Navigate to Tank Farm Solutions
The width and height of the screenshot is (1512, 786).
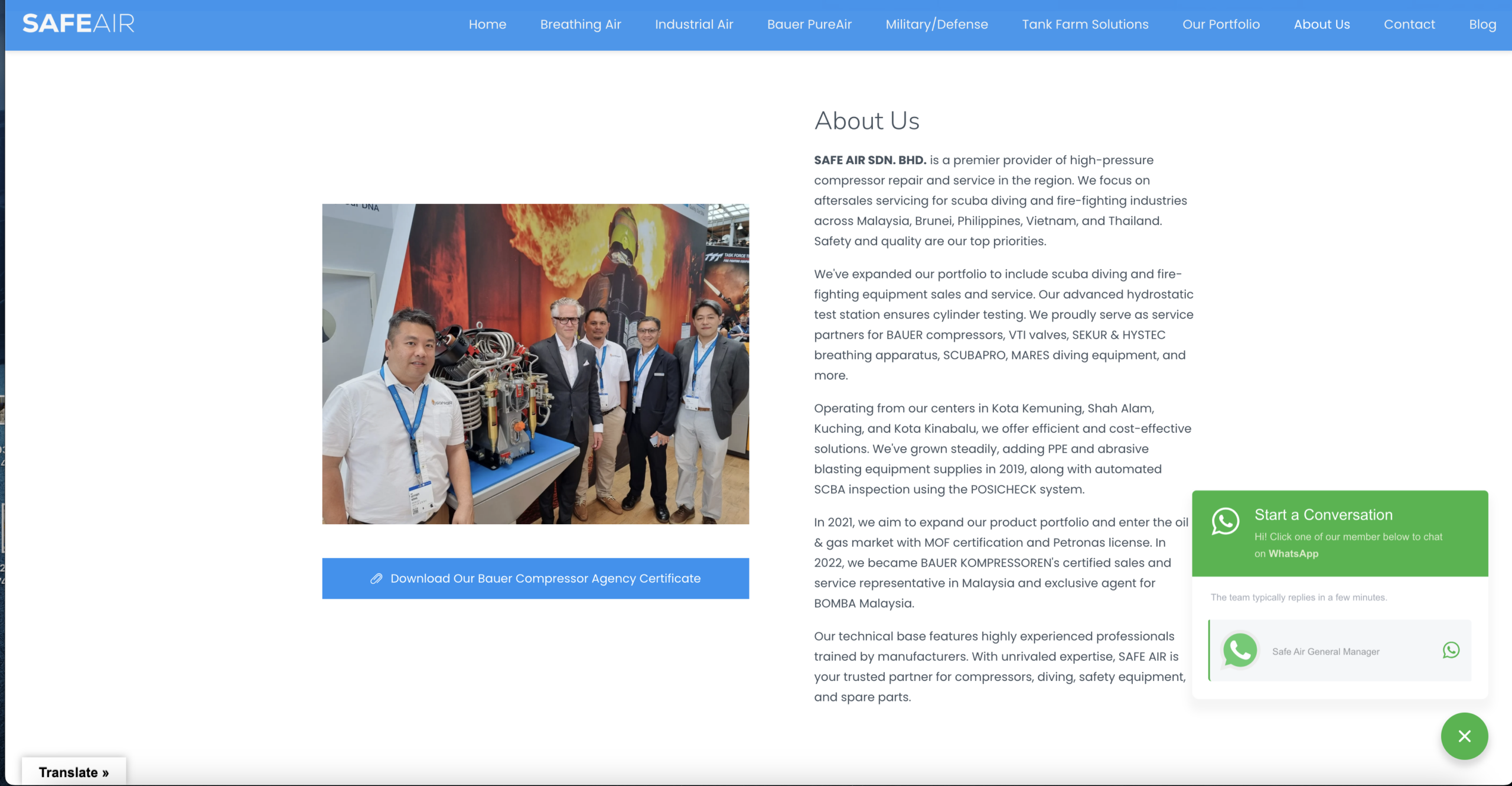point(1085,24)
